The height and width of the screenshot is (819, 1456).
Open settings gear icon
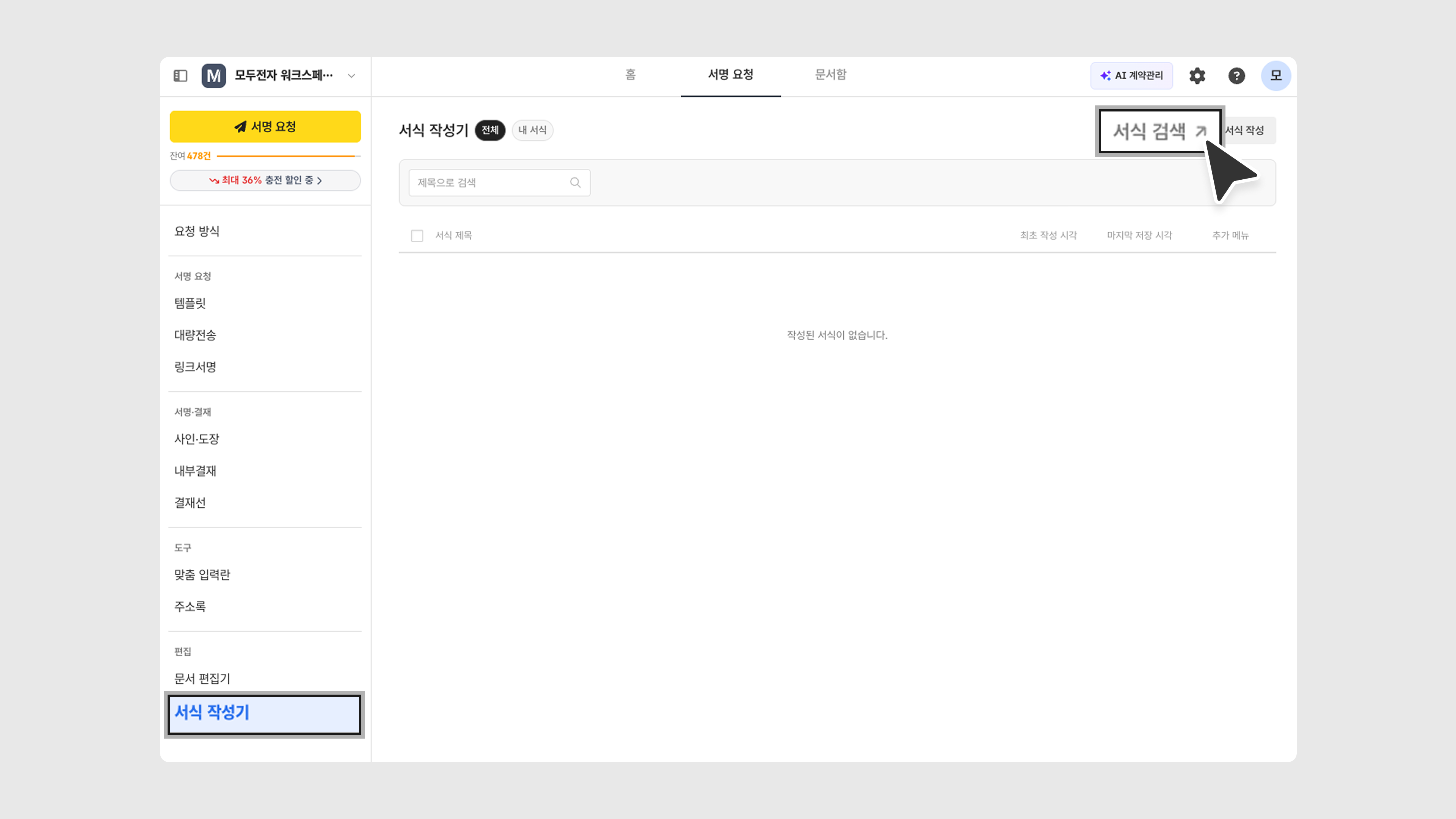(1197, 76)
